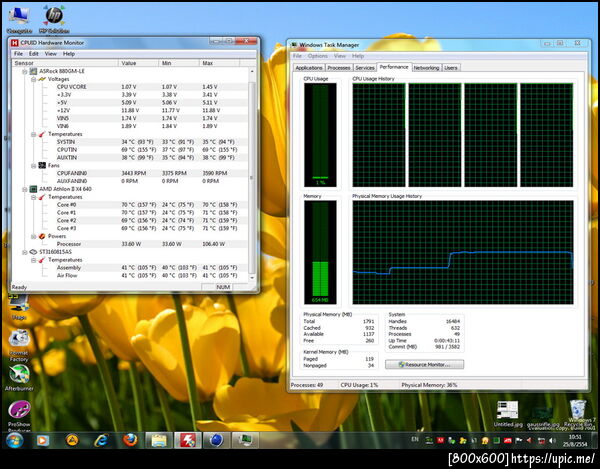Select the Untitled.jpg desktop file
Viewport: 600px width, 469px height.
coord(507,414)
